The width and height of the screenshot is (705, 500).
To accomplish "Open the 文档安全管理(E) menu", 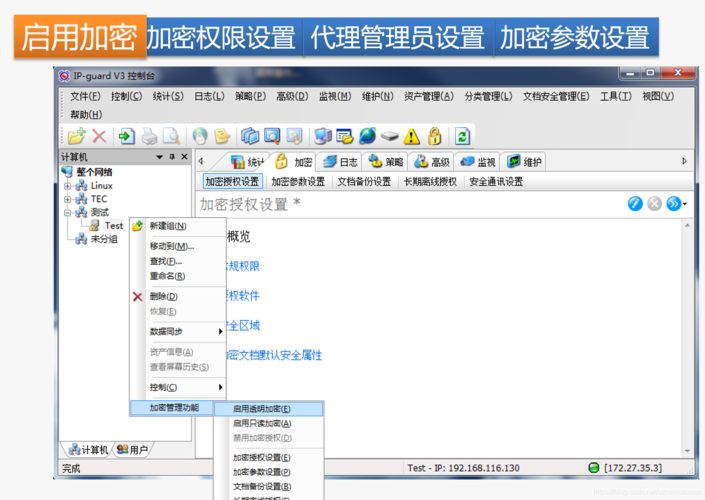I will point(556,96).
